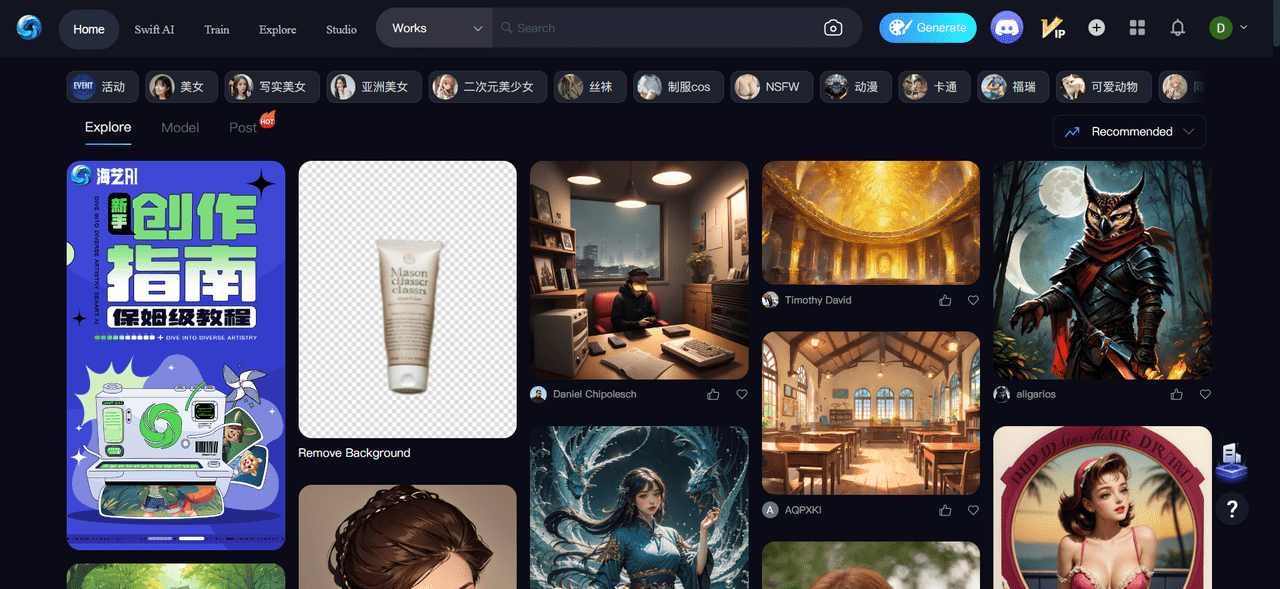Click the plus create icon in the header
The height and width of the screenshot is (589, 1280).
point(1097,28)
